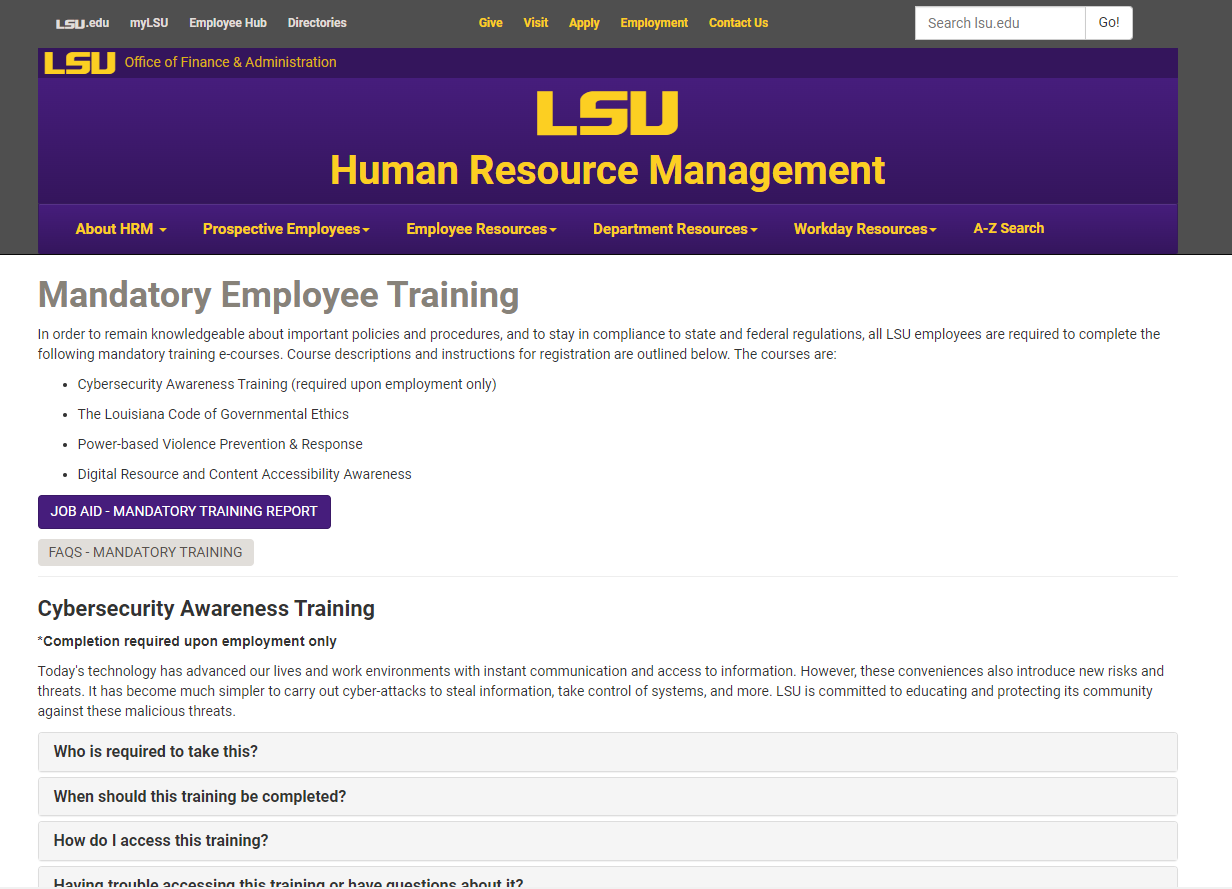
Task: Go to Contact Us
Action: click(x=739, y=23)
